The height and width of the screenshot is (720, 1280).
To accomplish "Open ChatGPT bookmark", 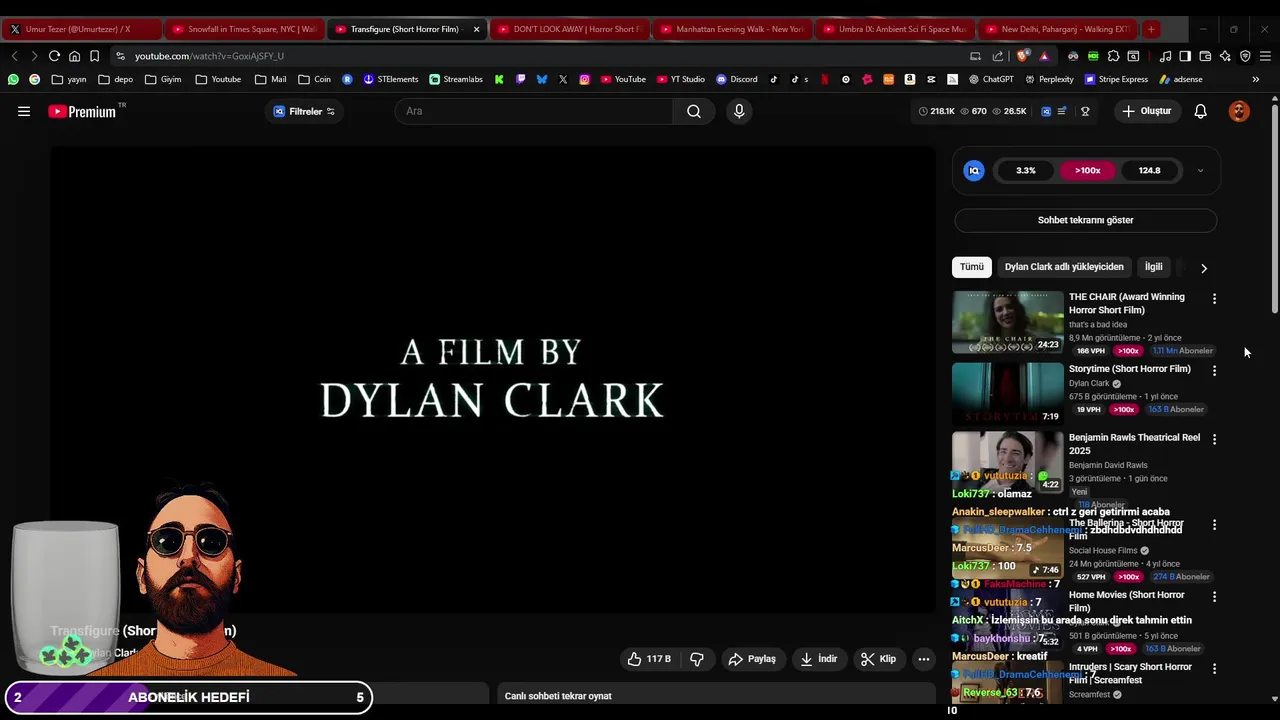I will 991,79.
